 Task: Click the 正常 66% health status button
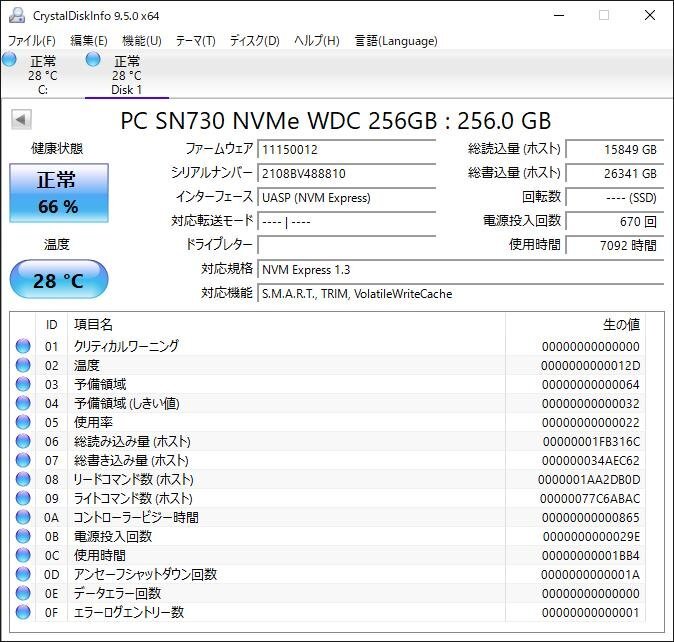(x=58, y=193)
